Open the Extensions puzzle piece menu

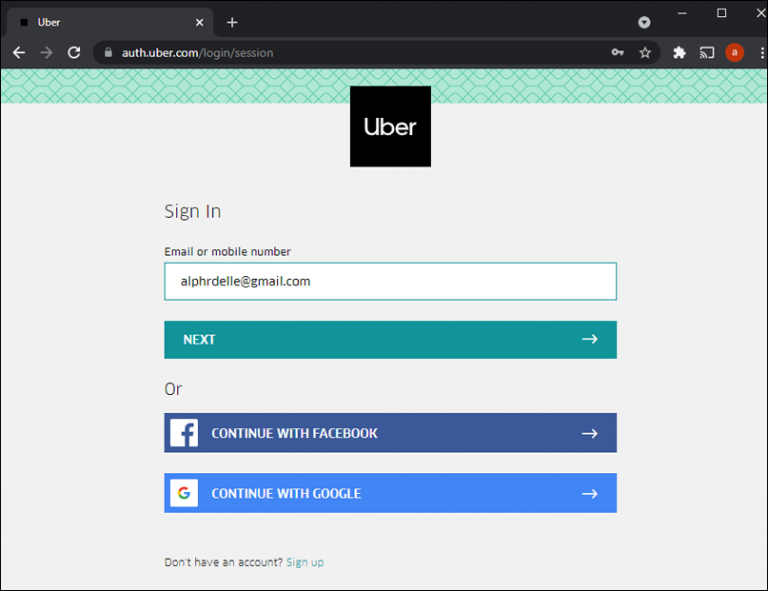point(679,52)
